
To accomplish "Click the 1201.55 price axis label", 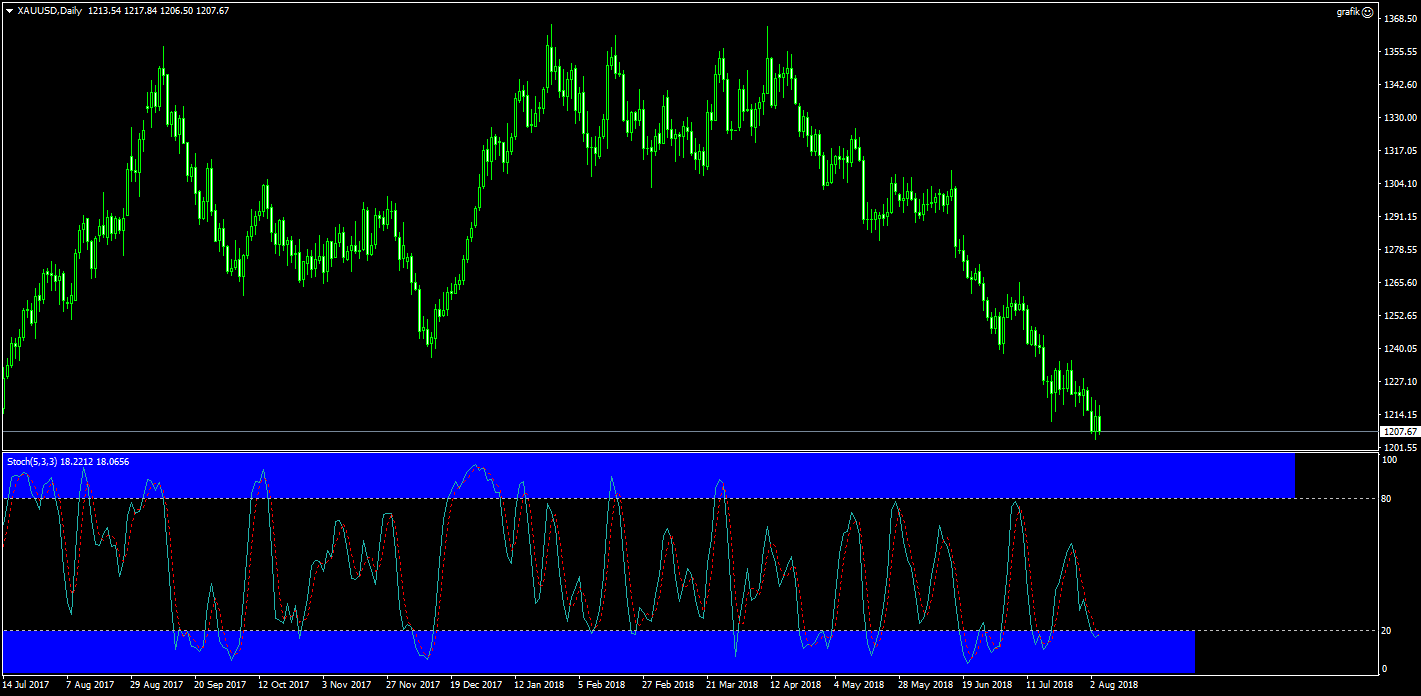I will point(1401,447).
